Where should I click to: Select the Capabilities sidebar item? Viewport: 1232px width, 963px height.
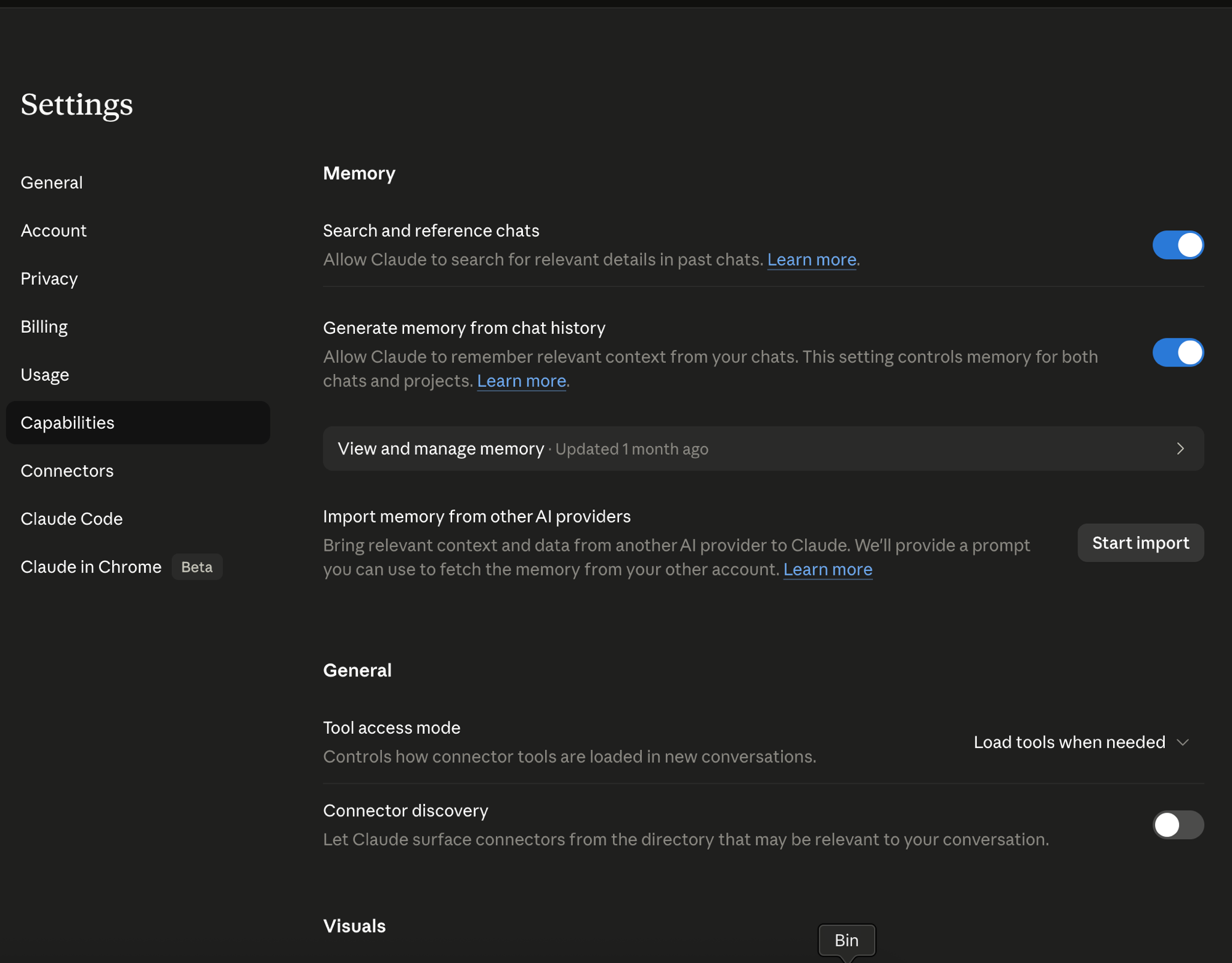(x=138, y=423)
